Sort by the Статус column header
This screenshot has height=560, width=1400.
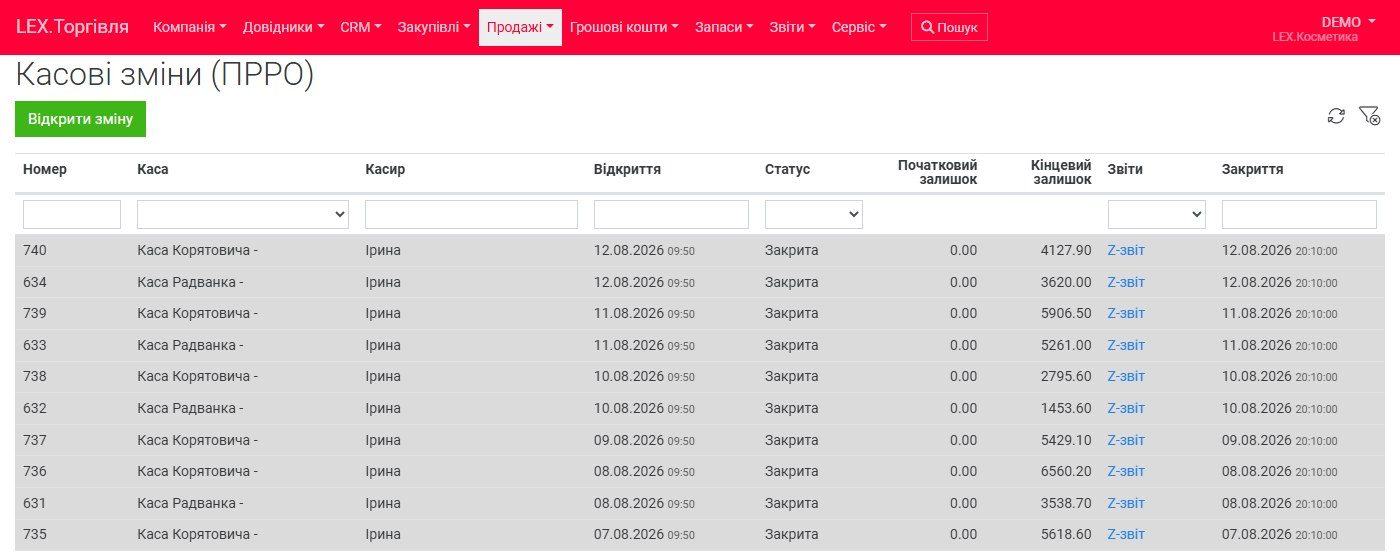(788, 169)
